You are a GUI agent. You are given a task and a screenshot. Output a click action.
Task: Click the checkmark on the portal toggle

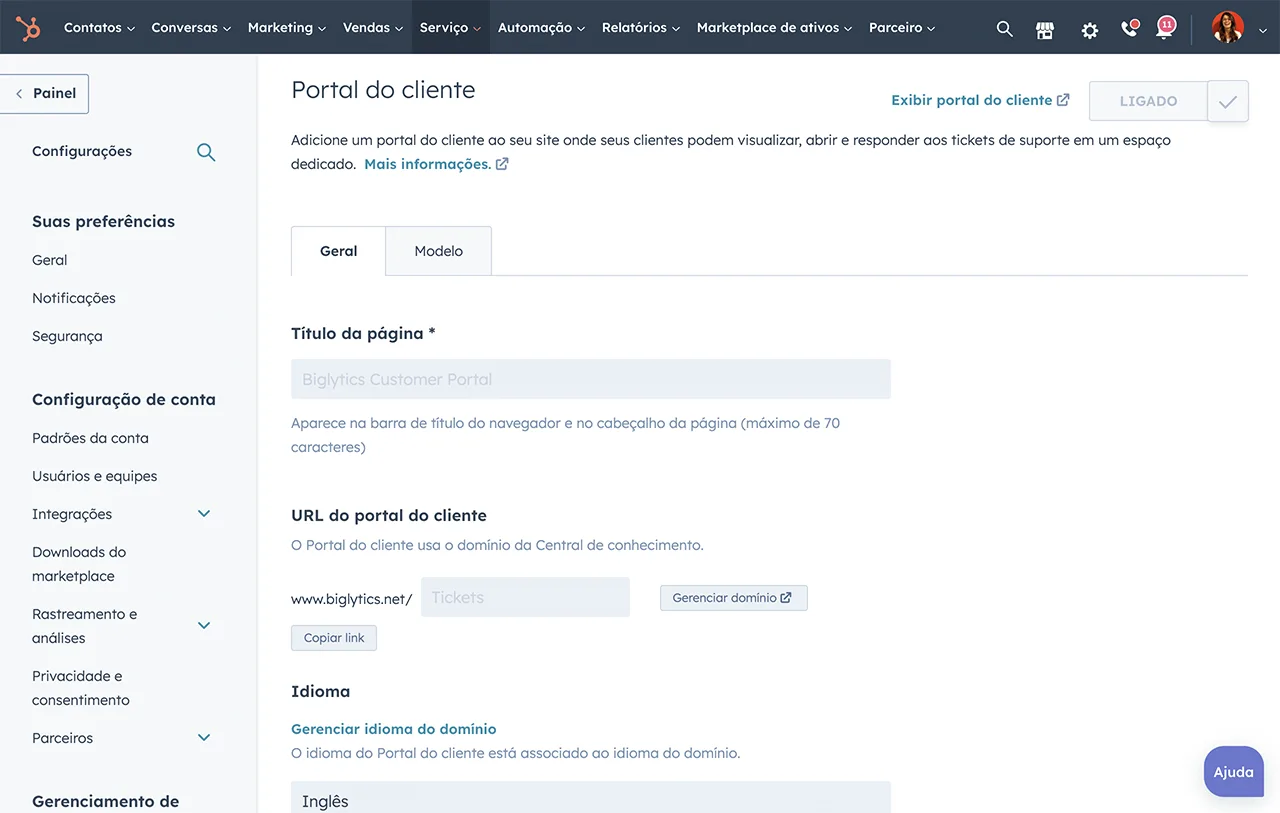1228,101
